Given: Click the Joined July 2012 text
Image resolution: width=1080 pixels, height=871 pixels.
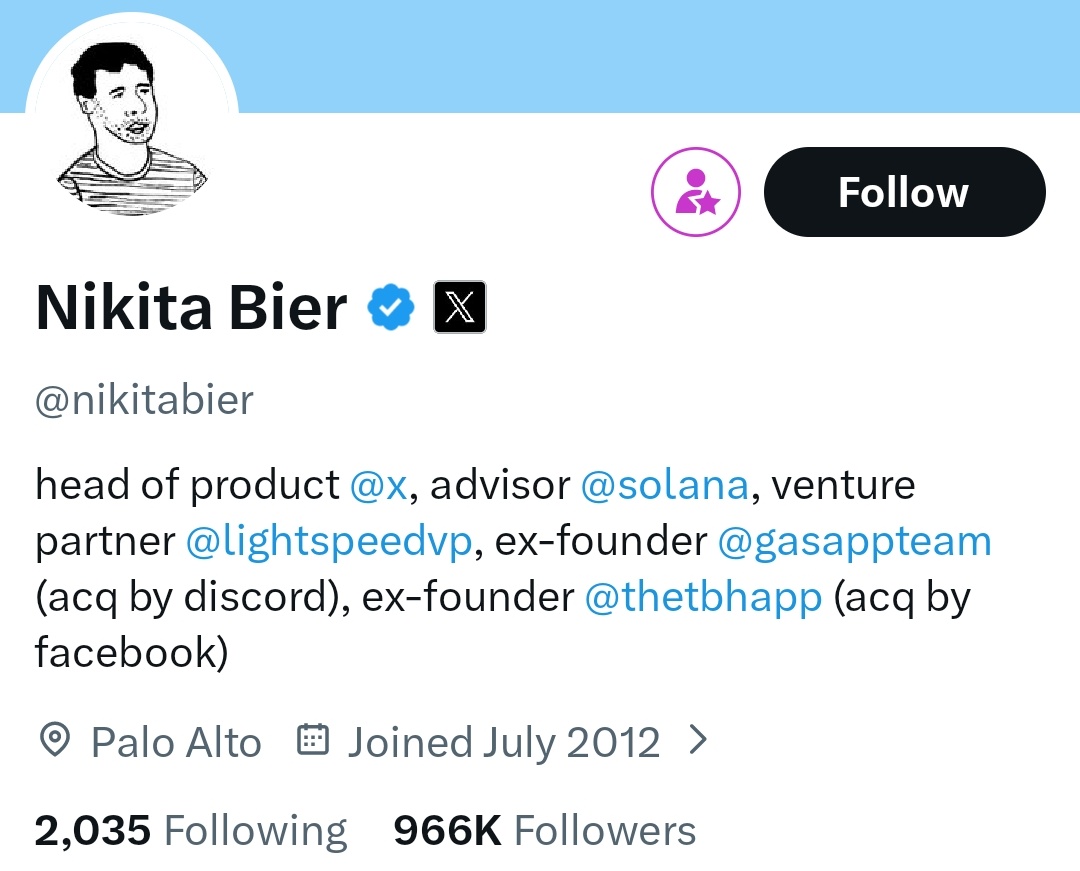Looking at the screenshot, I should coord(503,742).
